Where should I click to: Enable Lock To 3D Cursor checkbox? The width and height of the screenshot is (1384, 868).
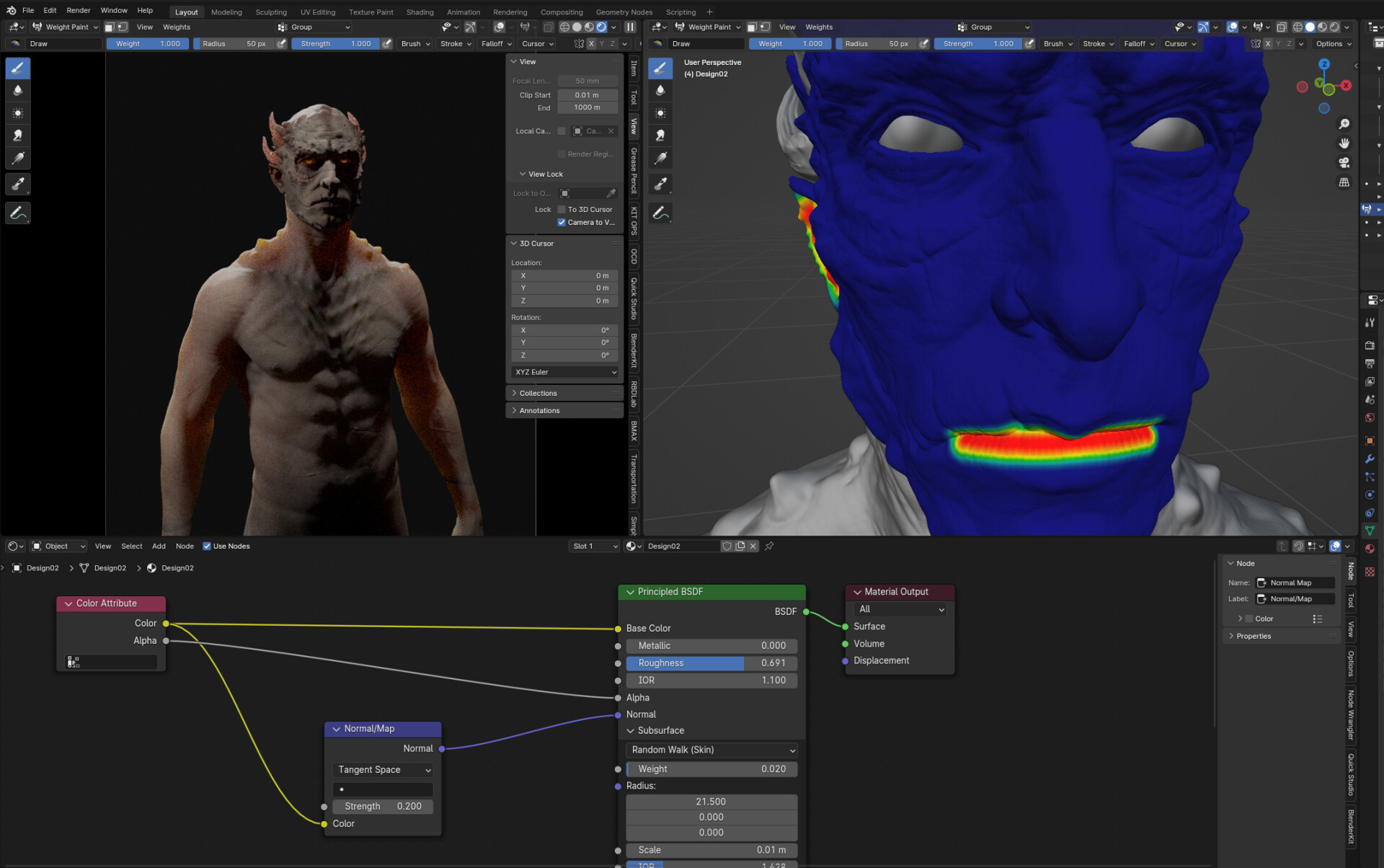click(x=562, y=209)
